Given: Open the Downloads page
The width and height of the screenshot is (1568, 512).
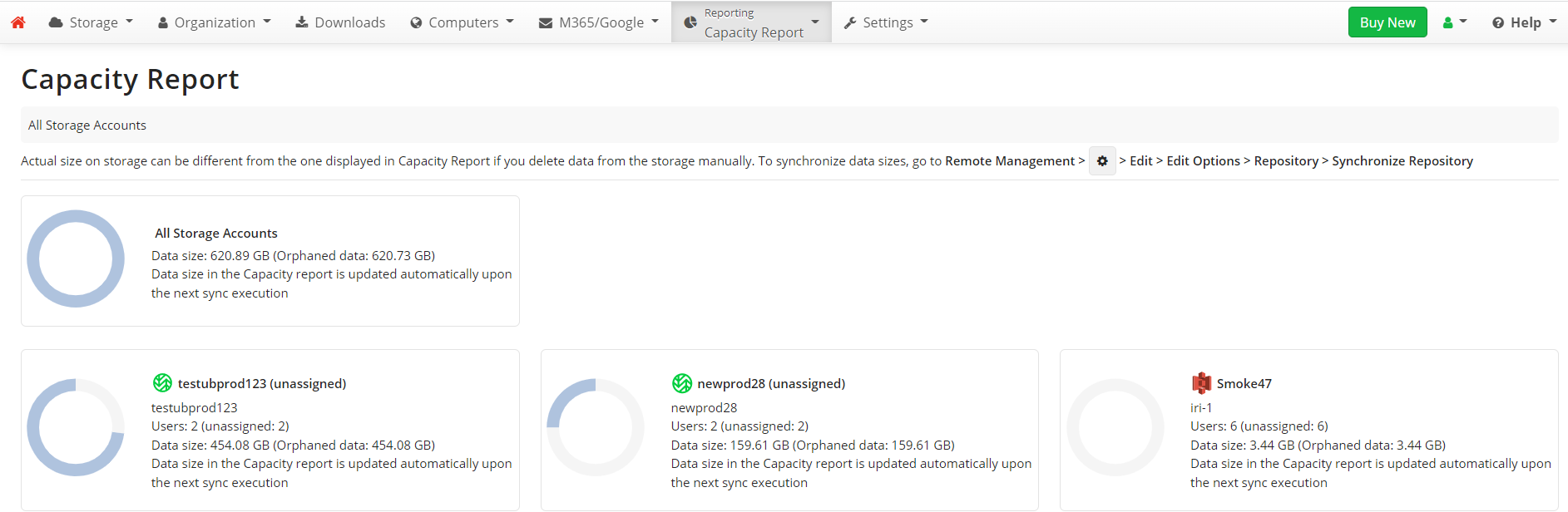Looking at the screenshot, I should click(x=340, y=22).
